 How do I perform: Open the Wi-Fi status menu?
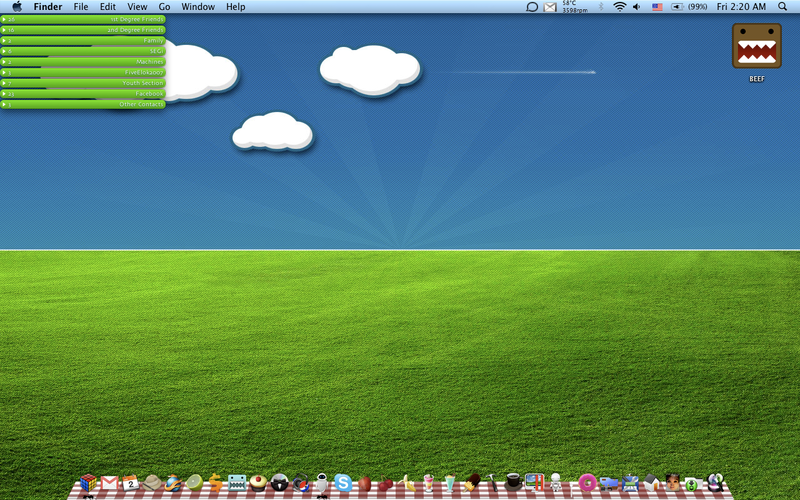click(619, 7)
